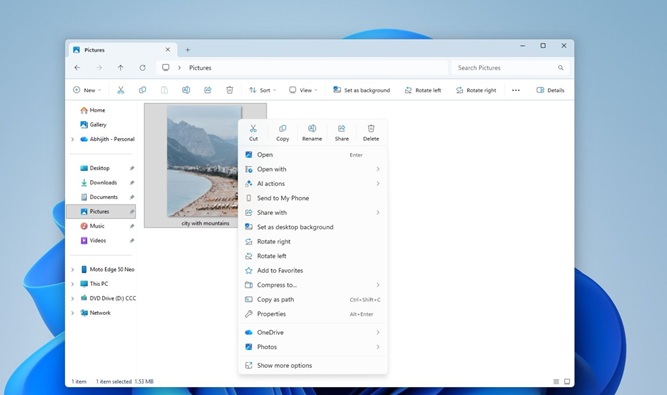The width and height of the screenshot is (667, 395).
Task: Select Send to My Phone
Action: 313,198
